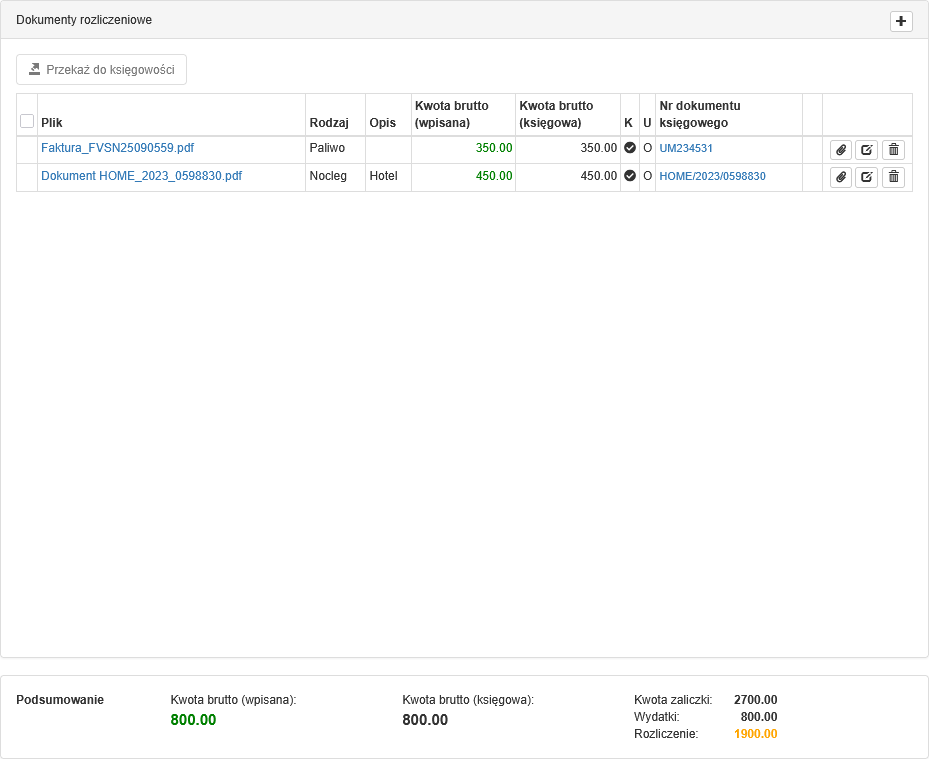Click the U circle in the Paliwo row
929x759 pixels.
(647, 148)
